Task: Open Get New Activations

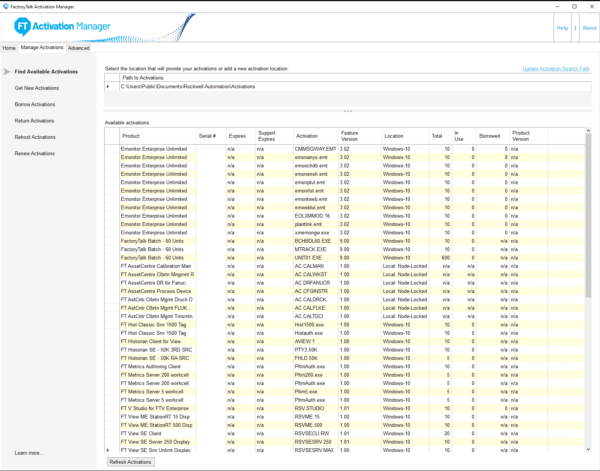Action: point(37,88)
